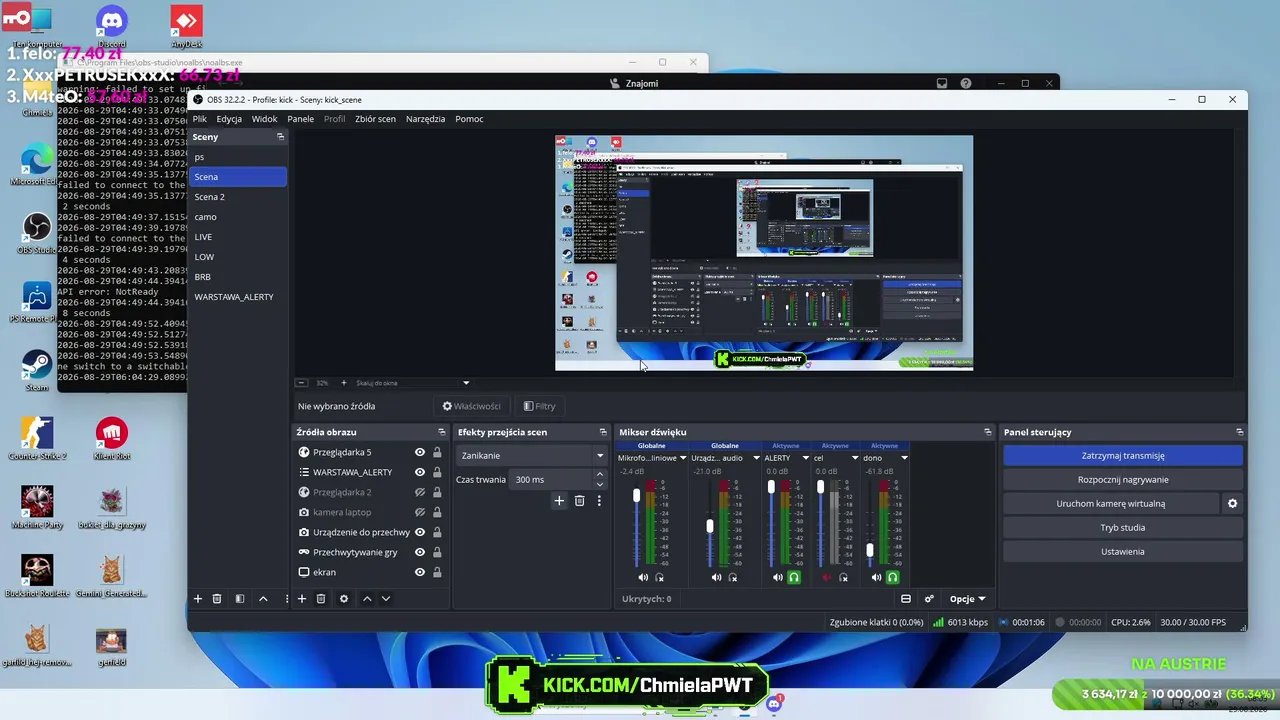This screenshot has height=720, width=1280.
Task: Open advanced audio properties gear in mixer
Action: [929, 599]
